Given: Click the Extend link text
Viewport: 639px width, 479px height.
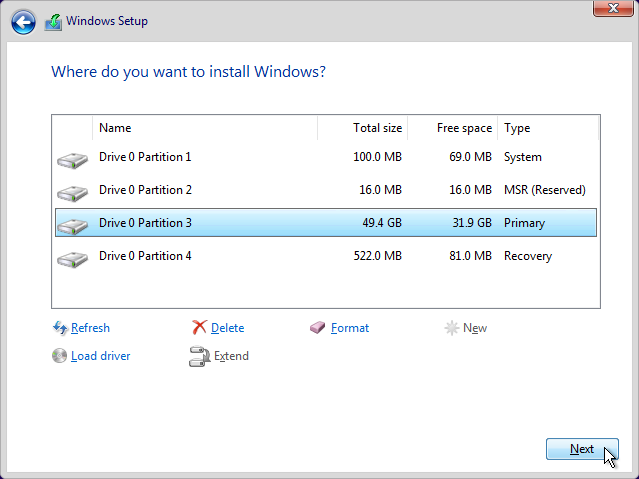Looking at the screenshot, I should pos(231,356).
